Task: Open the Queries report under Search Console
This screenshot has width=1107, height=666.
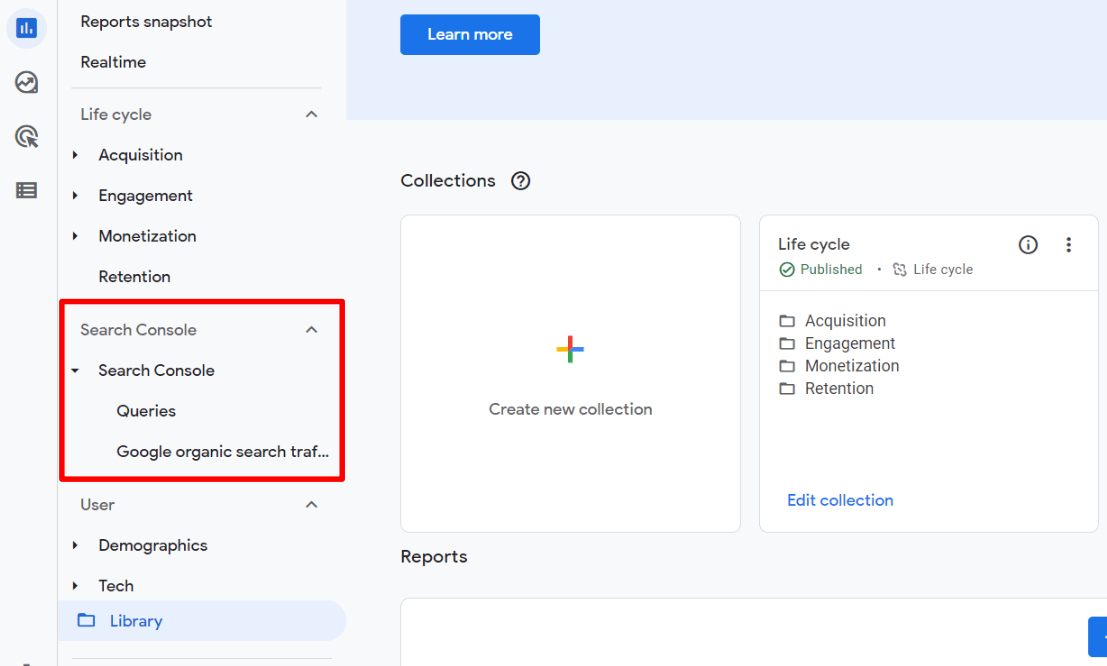Action: [146, 411]
